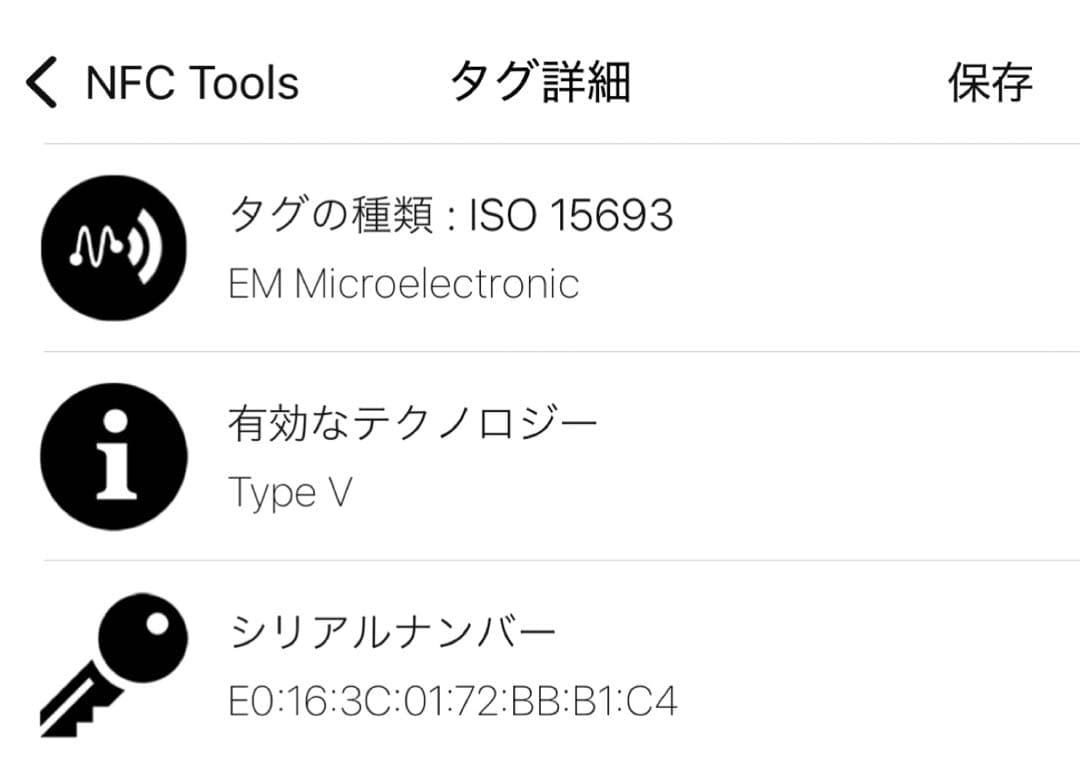Viewport: 1080px width, 761px height.
Task: Tap blank space right of the serial number
Action: (x=870, y=701)
